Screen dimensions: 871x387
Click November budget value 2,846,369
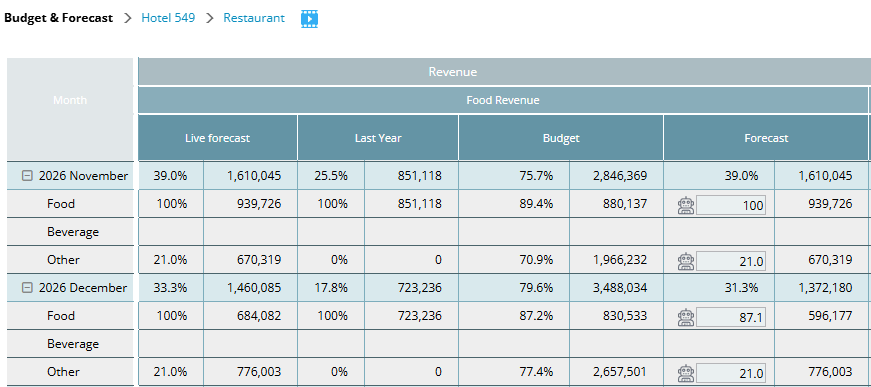click(x=620, y=176)
